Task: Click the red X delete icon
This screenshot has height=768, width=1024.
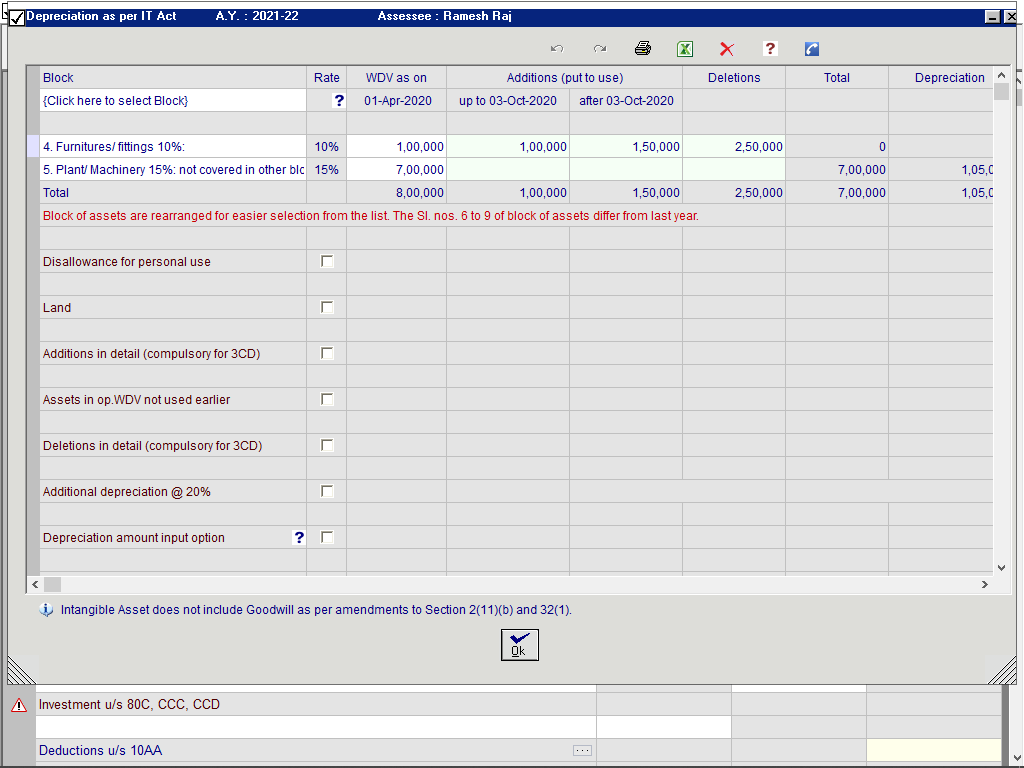Action: pyautogui.click(x=727, y=49)
